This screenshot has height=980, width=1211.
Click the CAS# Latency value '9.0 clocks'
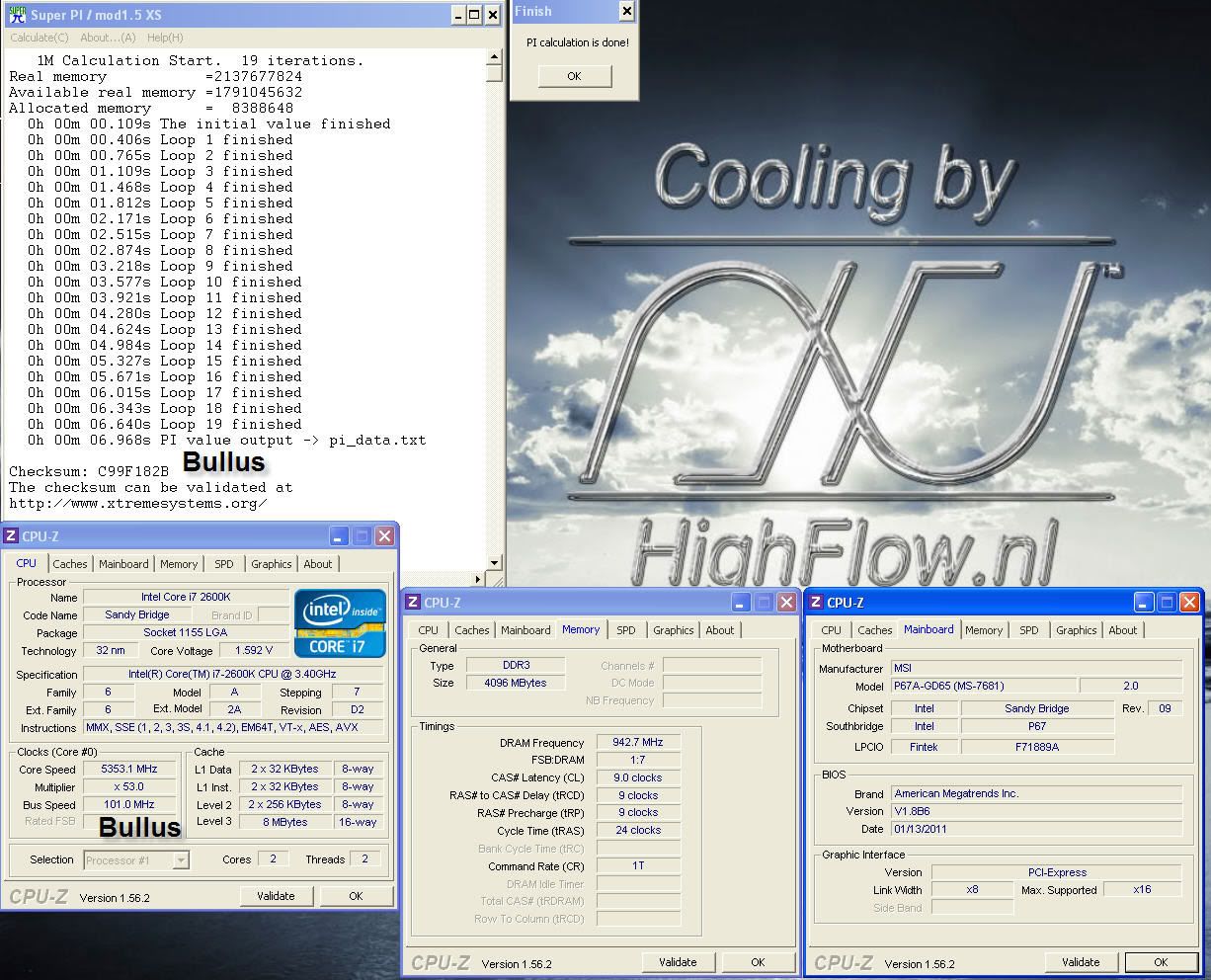[x=638, y=777]
